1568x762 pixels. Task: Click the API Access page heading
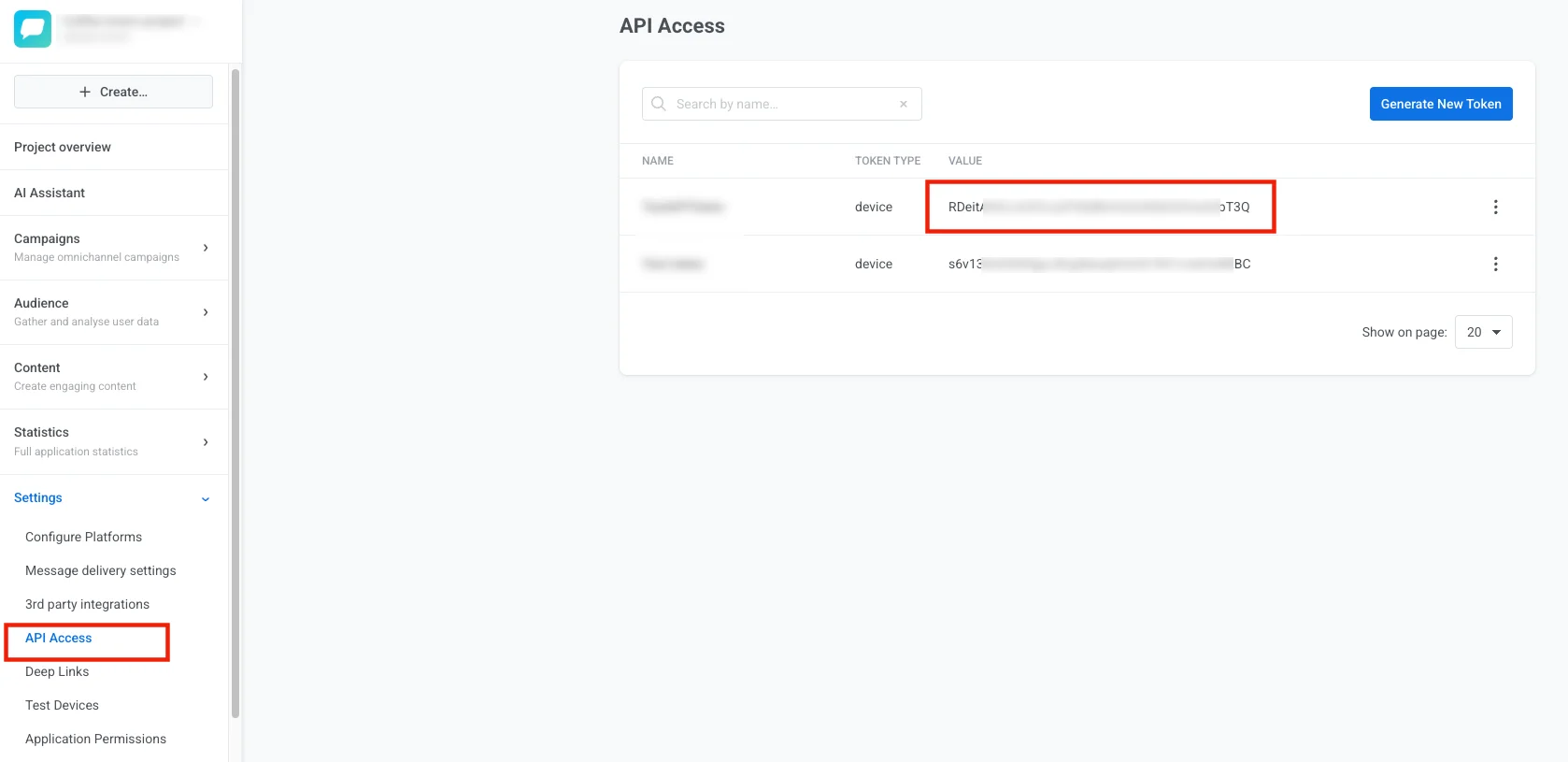(672, 26)
